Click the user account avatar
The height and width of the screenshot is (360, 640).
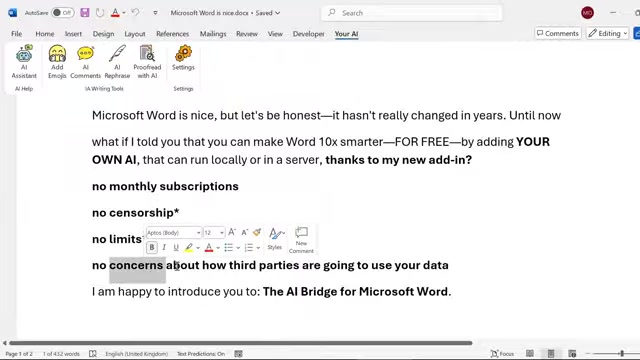(587, 13)
